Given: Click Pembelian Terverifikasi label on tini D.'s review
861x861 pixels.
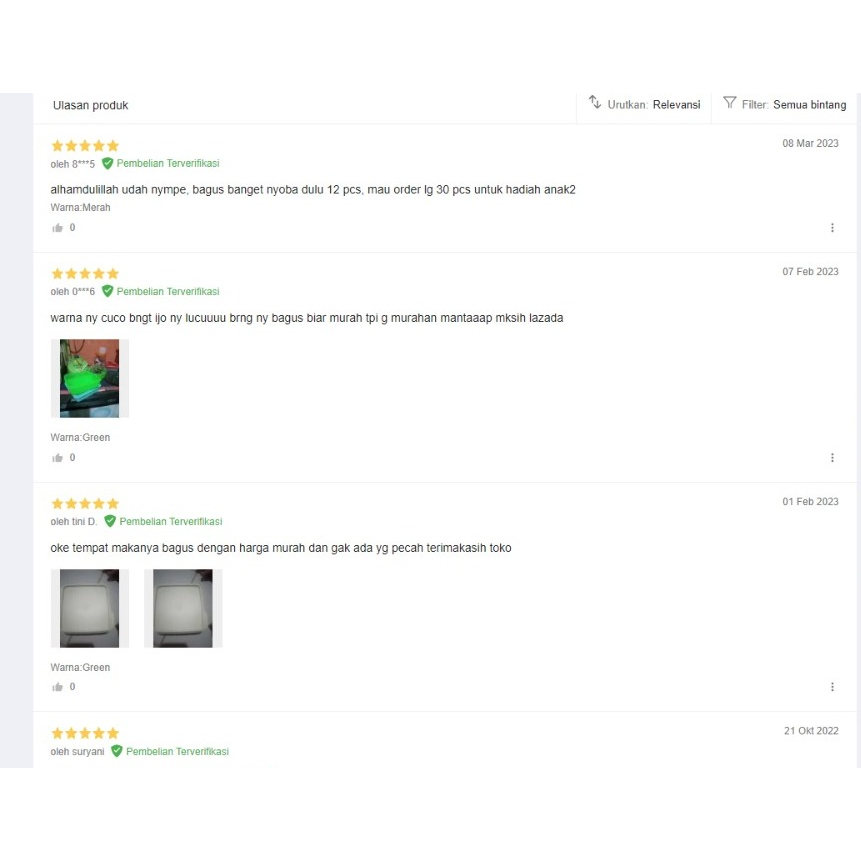Looking at the screenshot, I should pyautogui.click(x=171, y=522).
